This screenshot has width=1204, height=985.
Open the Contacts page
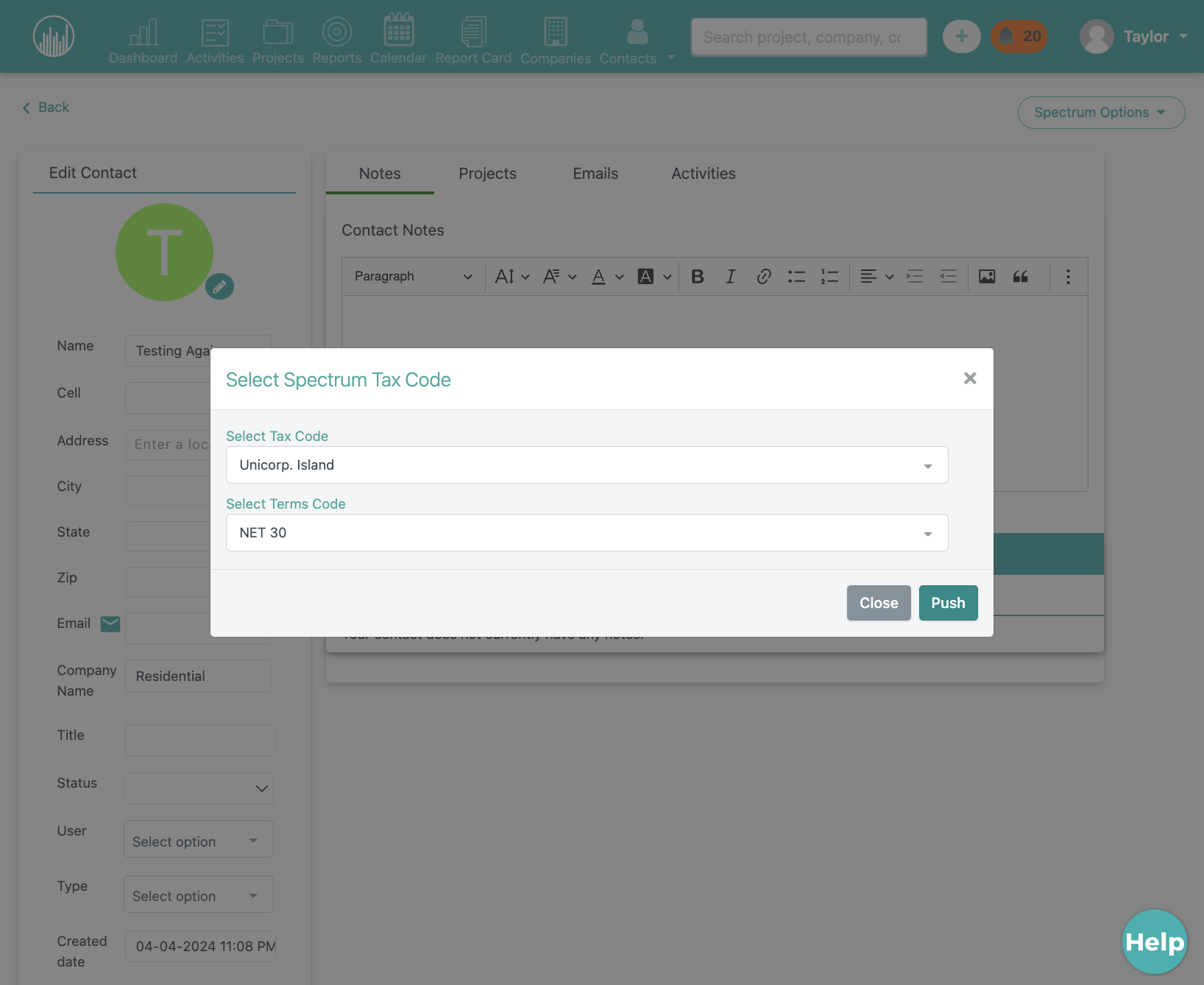pyautogui.click(x=628, y=42)
